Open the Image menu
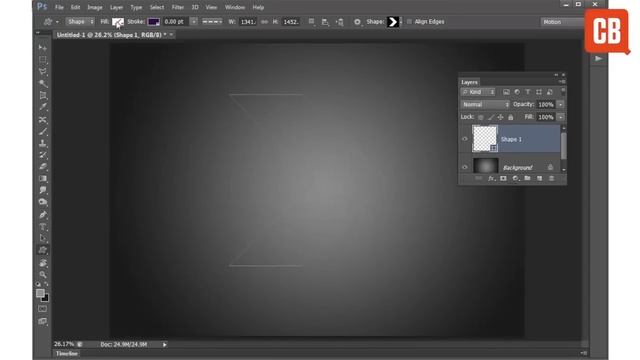 pos(95,7)
